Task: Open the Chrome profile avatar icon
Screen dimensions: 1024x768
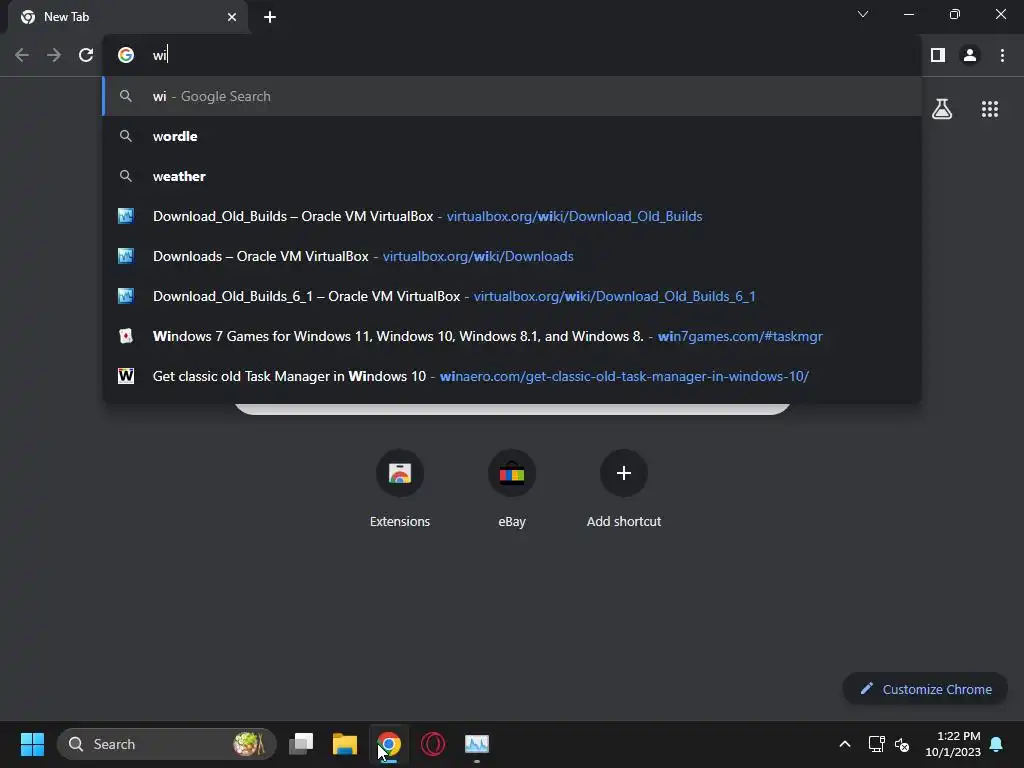Action: (x=970, y=55)
